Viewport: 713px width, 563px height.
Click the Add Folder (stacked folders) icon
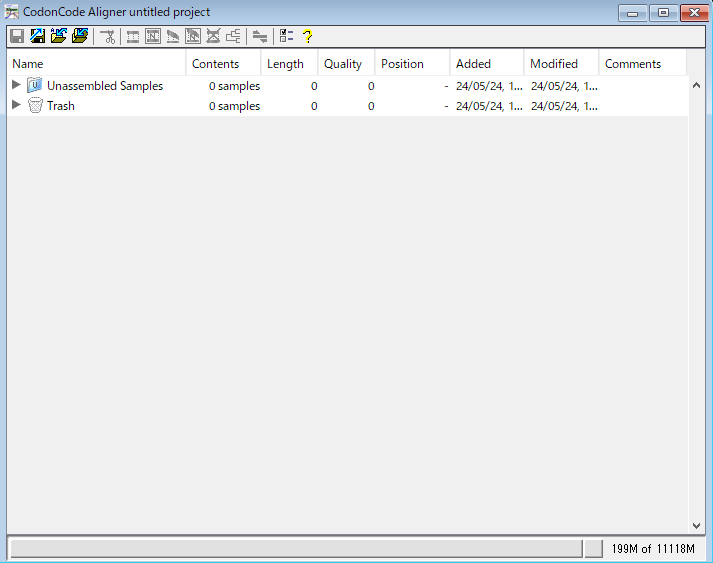[80, 36]
